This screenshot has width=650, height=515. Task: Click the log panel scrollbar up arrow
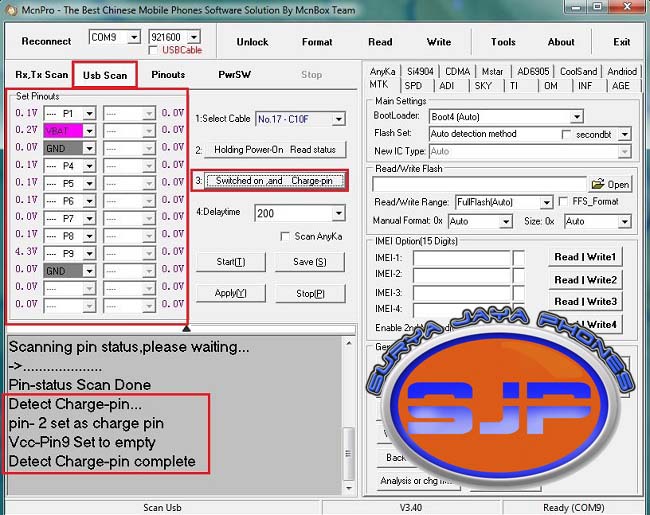point(349,343)
